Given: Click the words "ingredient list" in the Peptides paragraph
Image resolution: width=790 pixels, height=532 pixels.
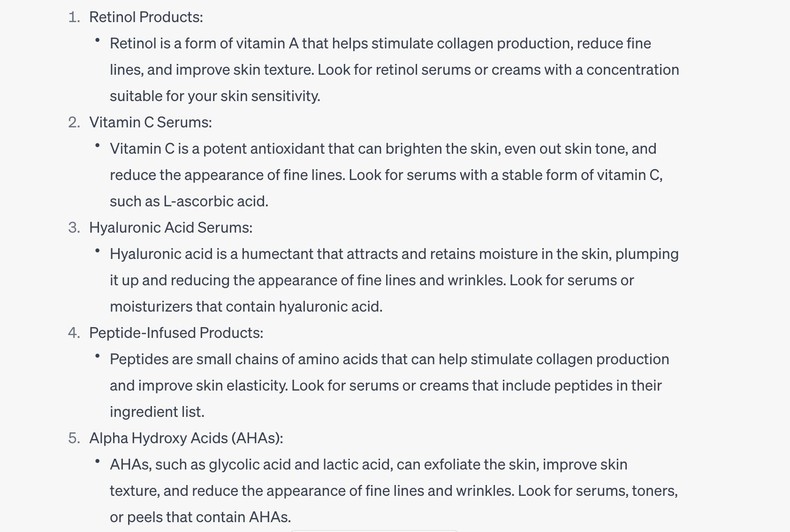Looking at the screenshot, I should (x=156, y=412).
